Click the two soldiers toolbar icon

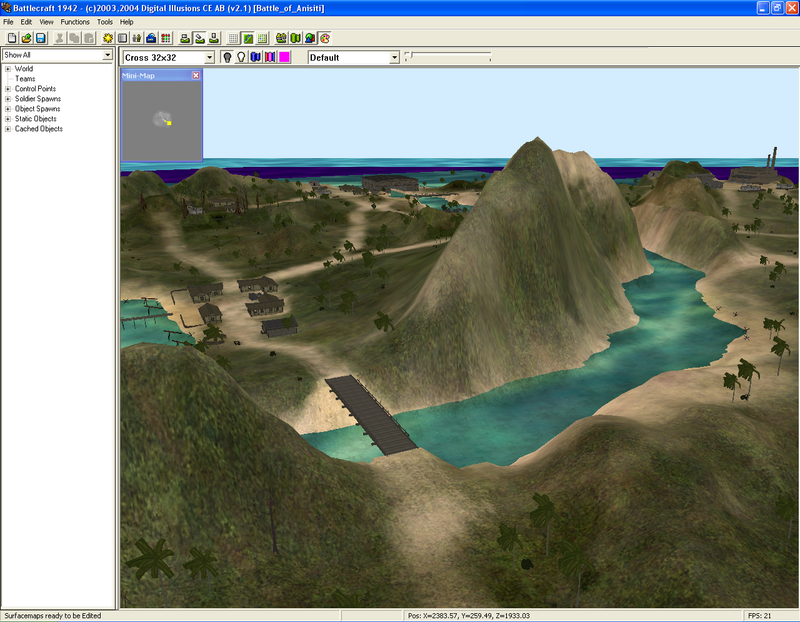click(x=137, y=38)
